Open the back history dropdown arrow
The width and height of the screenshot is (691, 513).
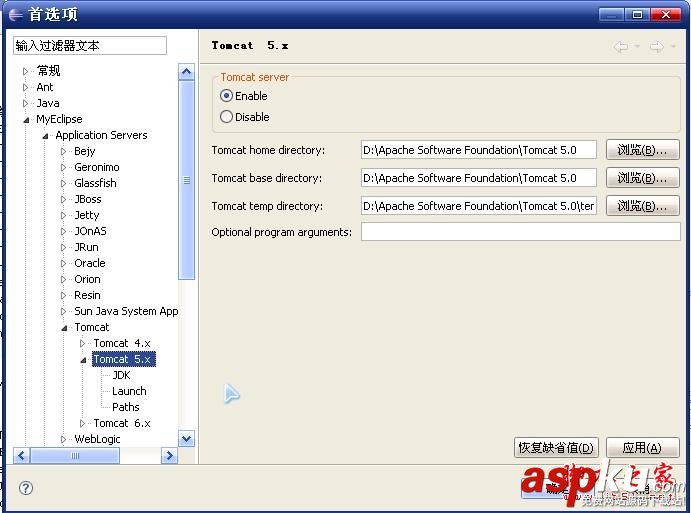pyautogui.click(x=637, y=46)
